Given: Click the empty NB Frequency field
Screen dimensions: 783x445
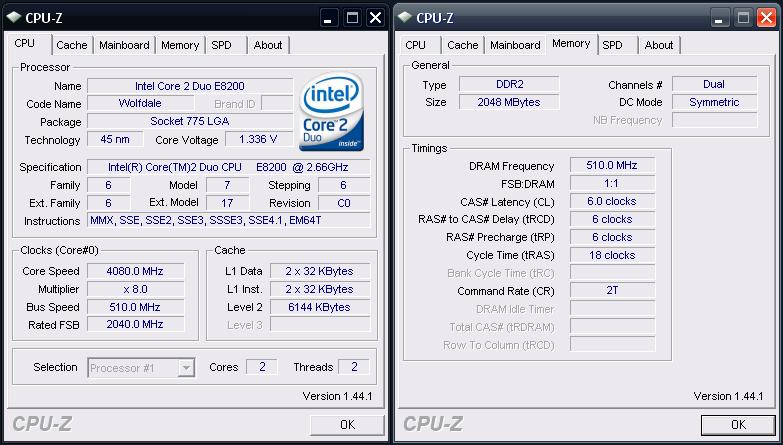Looking at the screenshot, I should click(x=715, y=120).
